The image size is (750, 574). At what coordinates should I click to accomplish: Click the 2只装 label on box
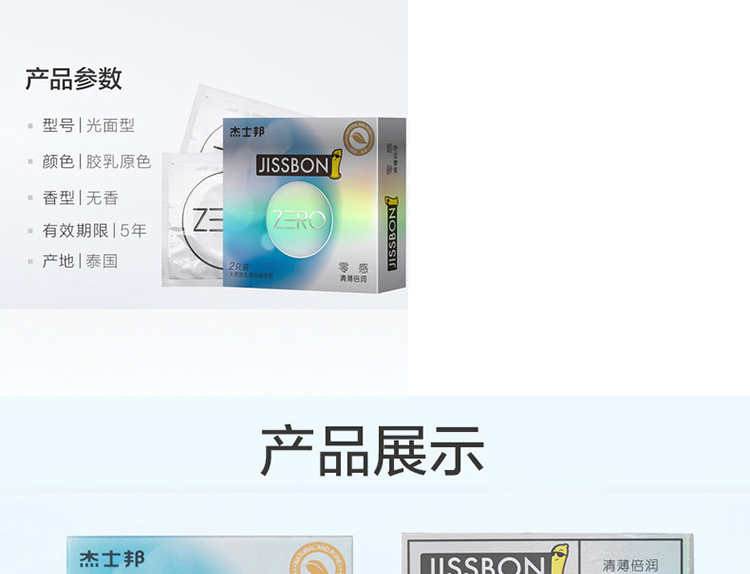pos(239,266)
